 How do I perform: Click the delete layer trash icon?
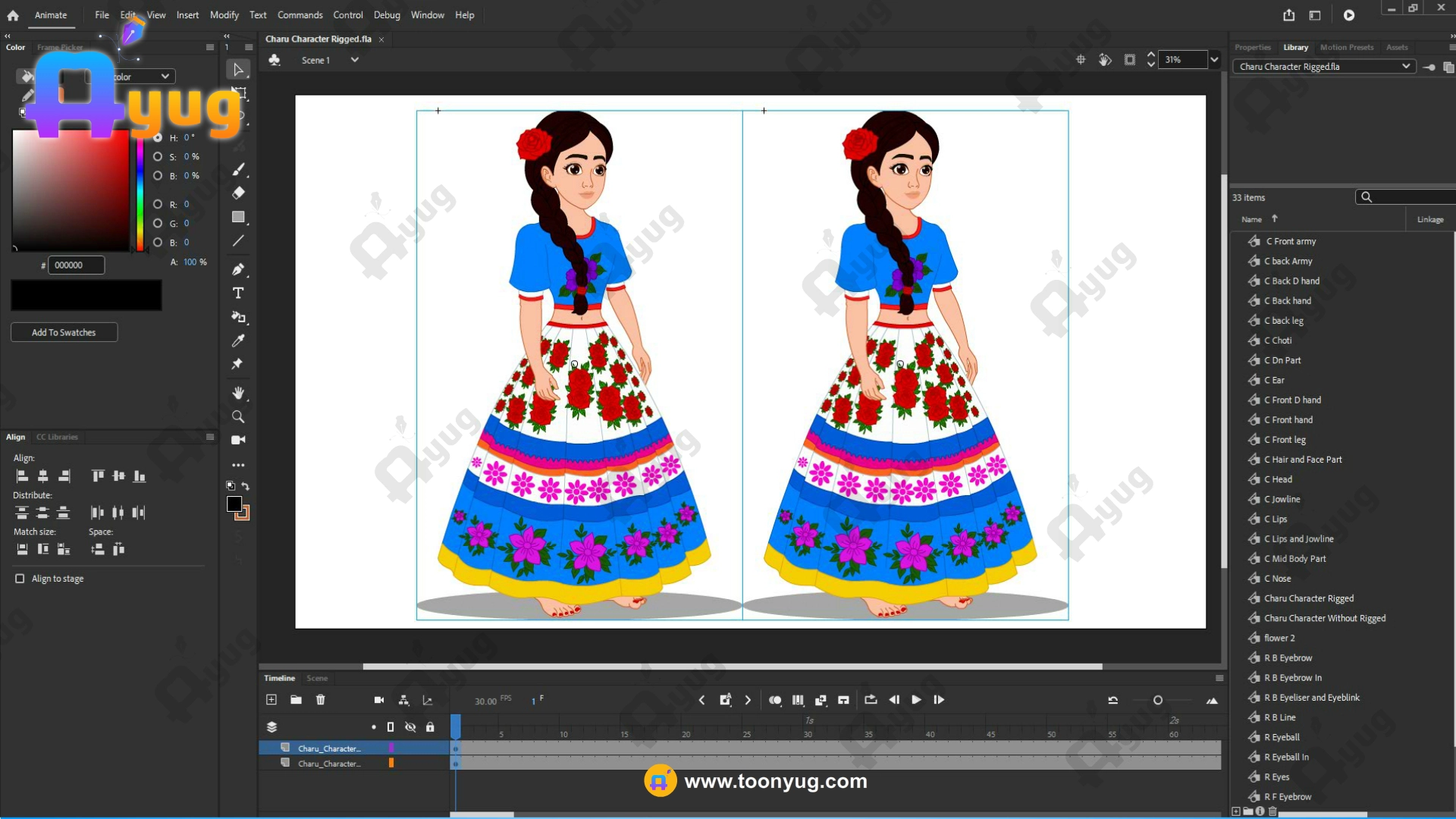pos(320,700)
